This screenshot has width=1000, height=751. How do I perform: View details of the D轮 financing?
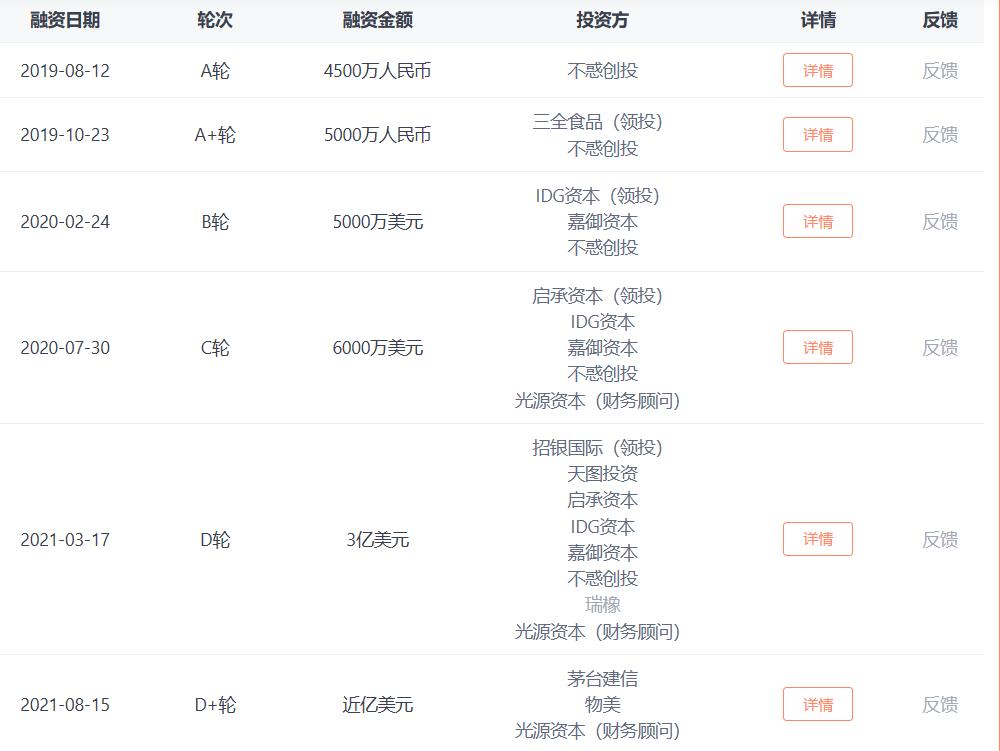pyautogui.click(x=817, y=539)
